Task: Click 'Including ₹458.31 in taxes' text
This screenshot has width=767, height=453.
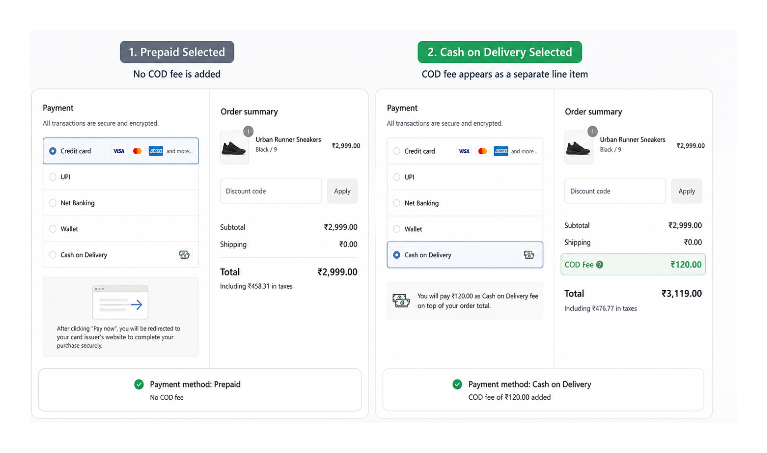Action: tap(256, 286)
